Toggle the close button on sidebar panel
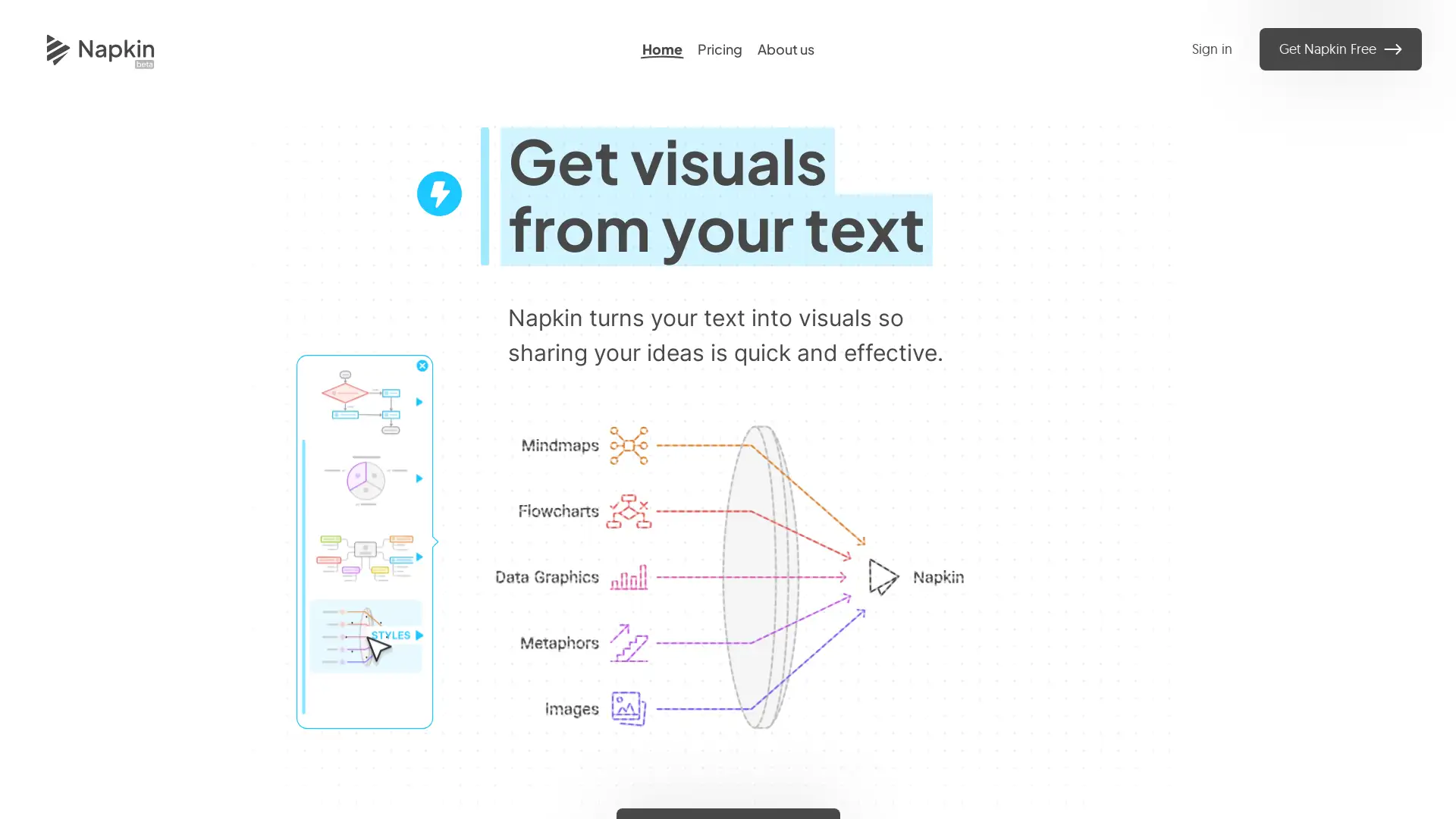 422,364
